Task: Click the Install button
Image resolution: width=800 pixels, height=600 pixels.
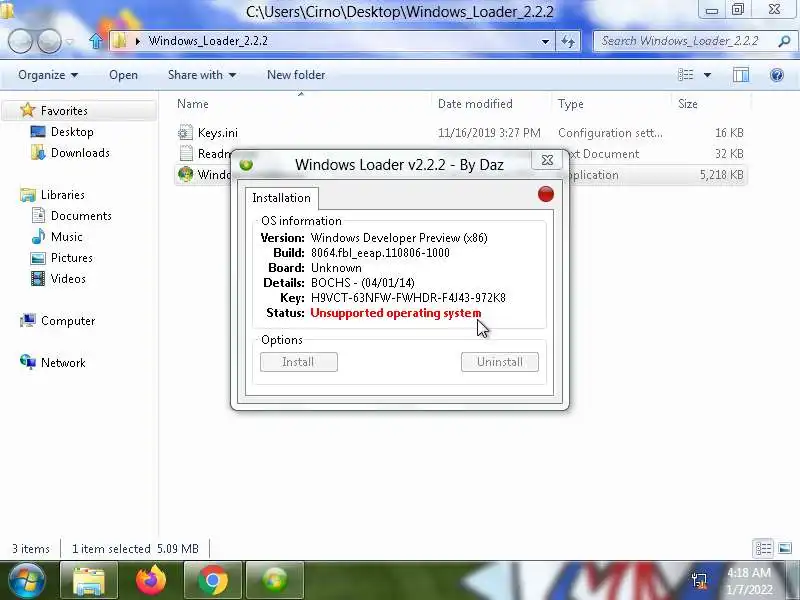Action: click(x=298, y=362)
